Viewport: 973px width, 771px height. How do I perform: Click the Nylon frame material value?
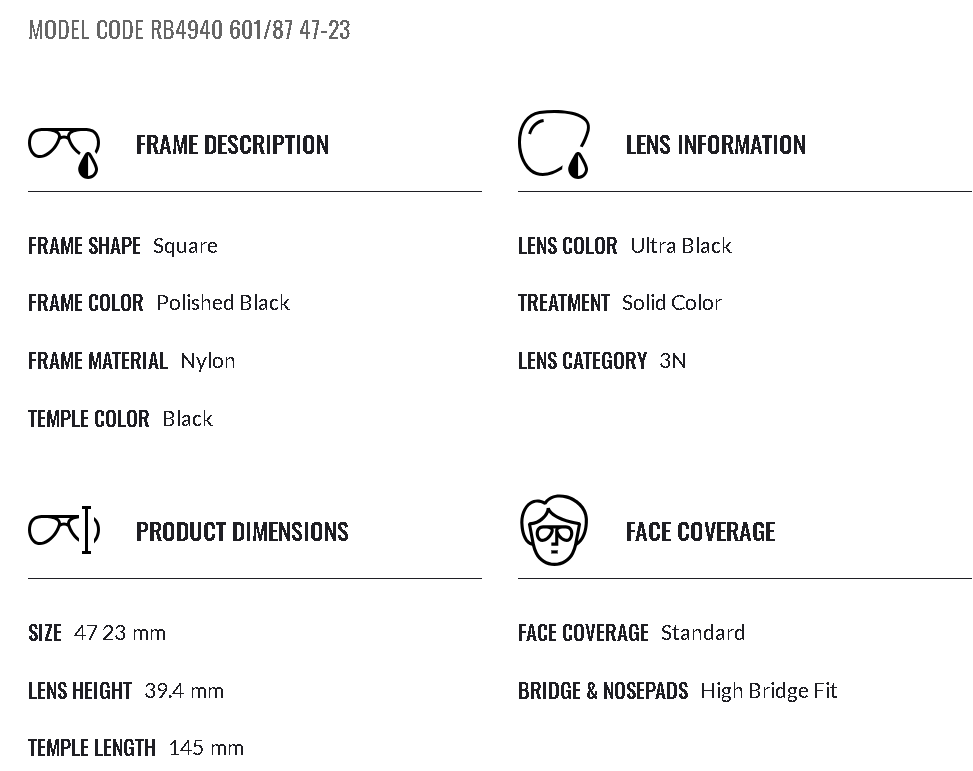click(x=208, y=361)
